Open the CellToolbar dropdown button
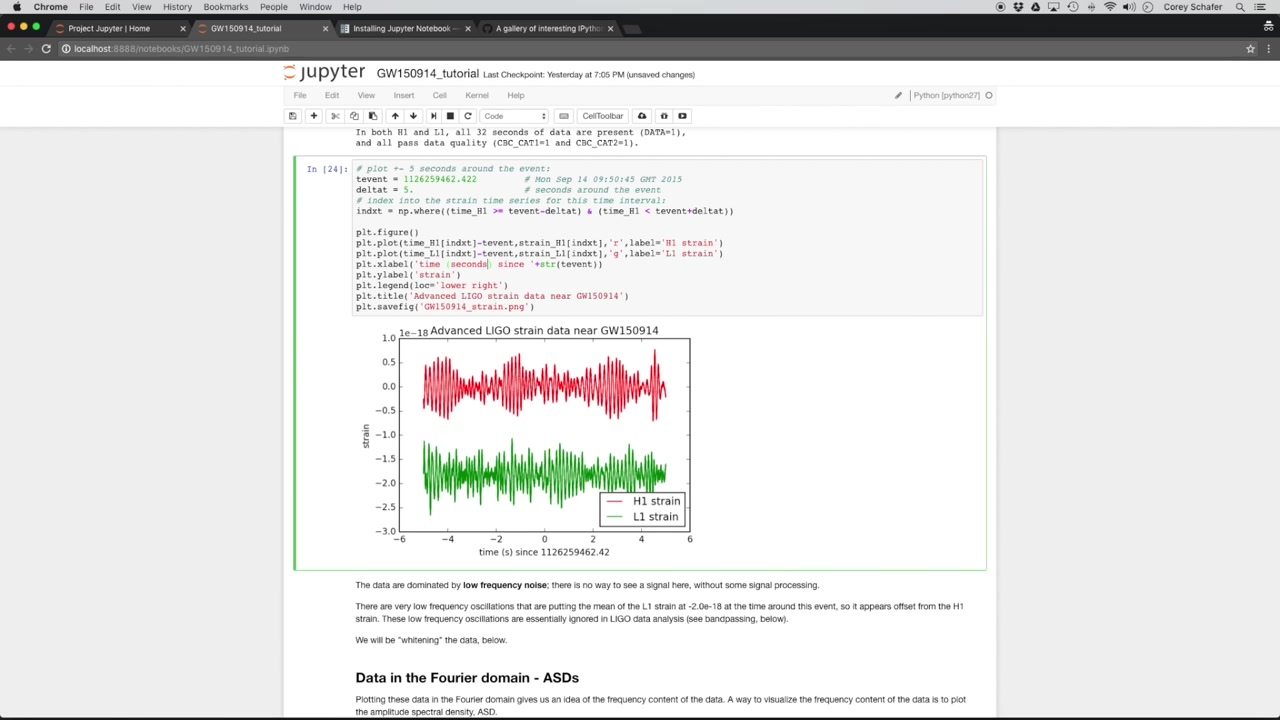 [603, 116]
